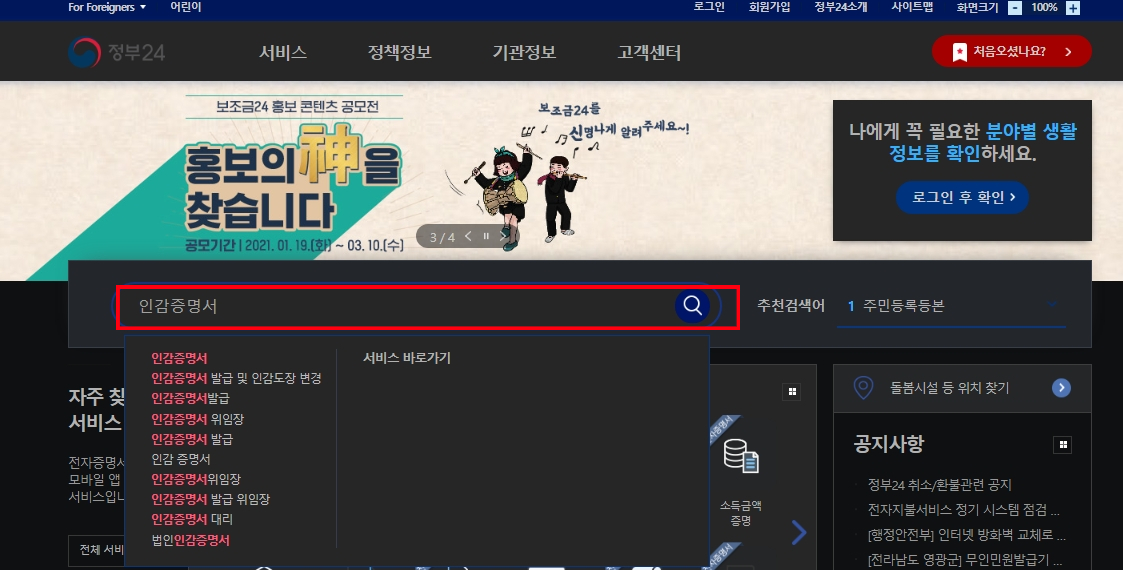Increase screen size with plus button
Screen dimensions: 1123x570
tap(1073, 8)
